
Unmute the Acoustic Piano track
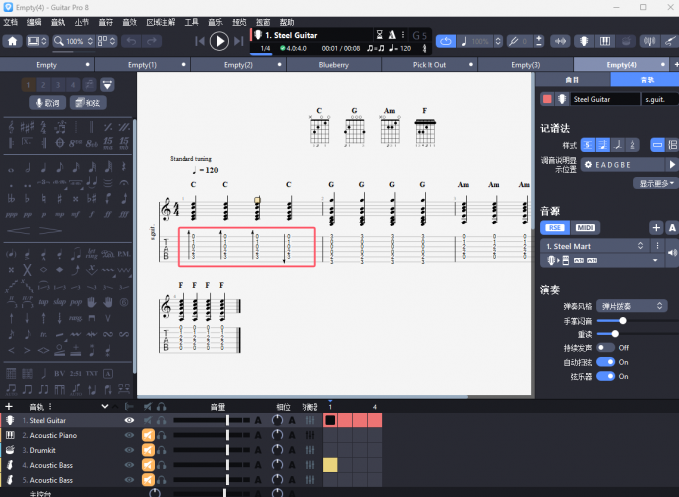click(147, 436)
